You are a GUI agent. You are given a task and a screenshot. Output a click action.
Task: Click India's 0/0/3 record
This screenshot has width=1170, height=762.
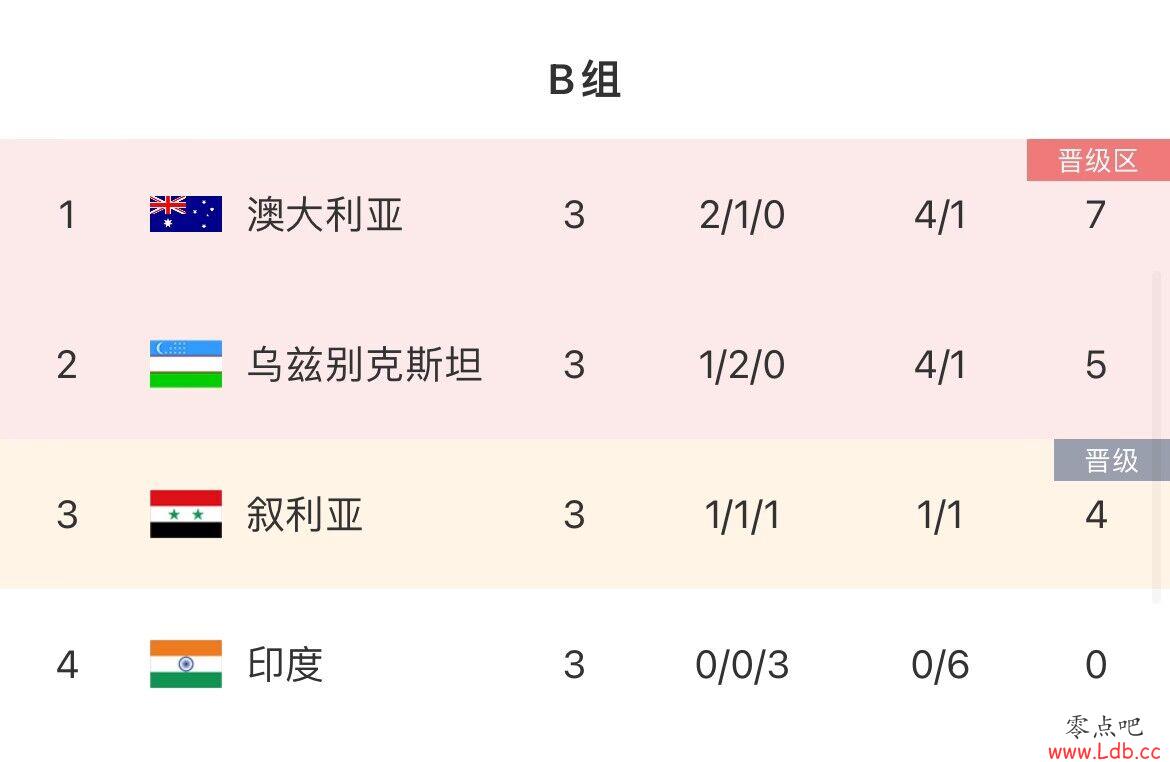742,665
